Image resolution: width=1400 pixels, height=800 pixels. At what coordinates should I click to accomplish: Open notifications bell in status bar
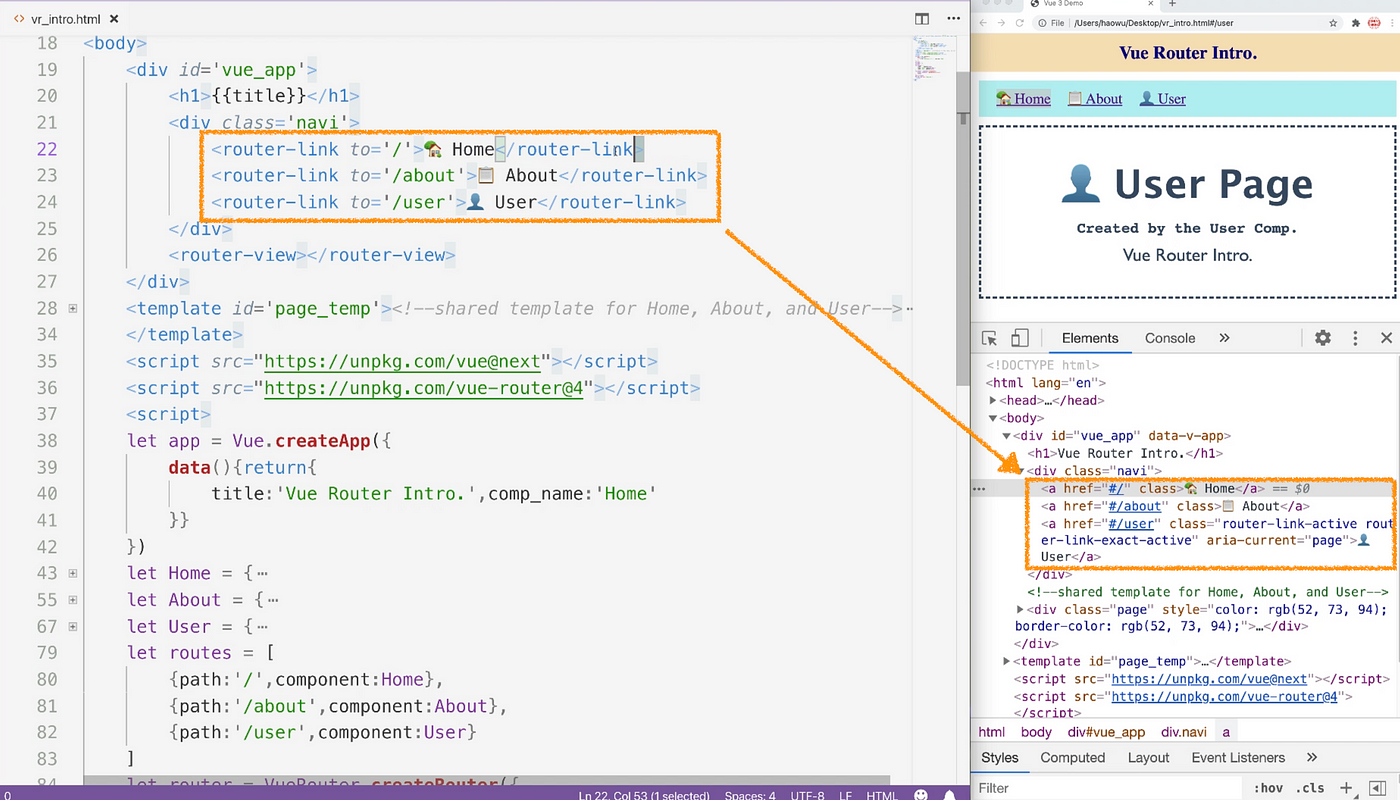950,795
